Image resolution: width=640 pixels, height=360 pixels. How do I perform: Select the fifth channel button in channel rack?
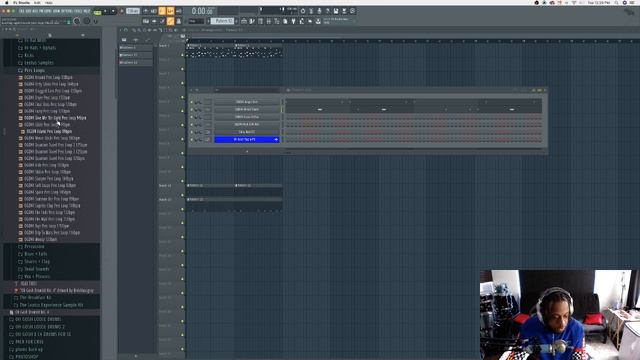247,132
